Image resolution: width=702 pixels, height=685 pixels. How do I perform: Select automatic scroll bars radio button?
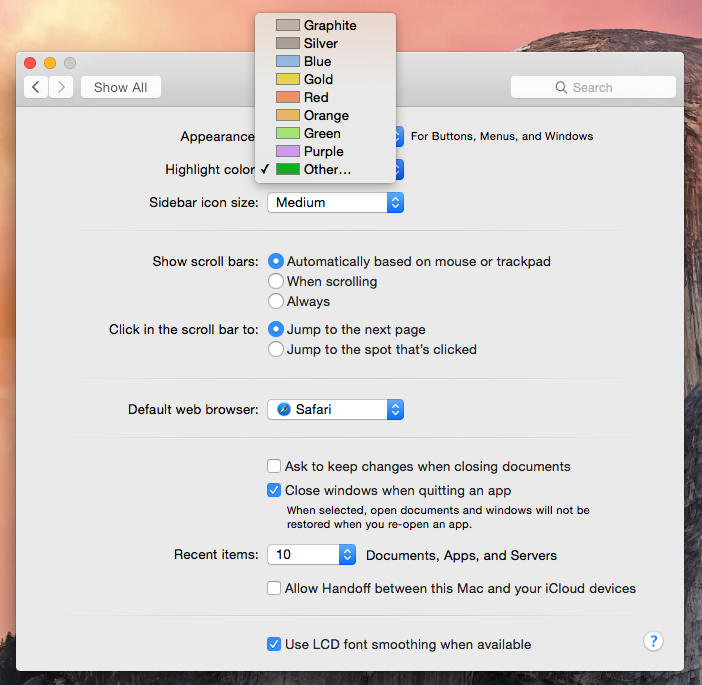(276, 261)
